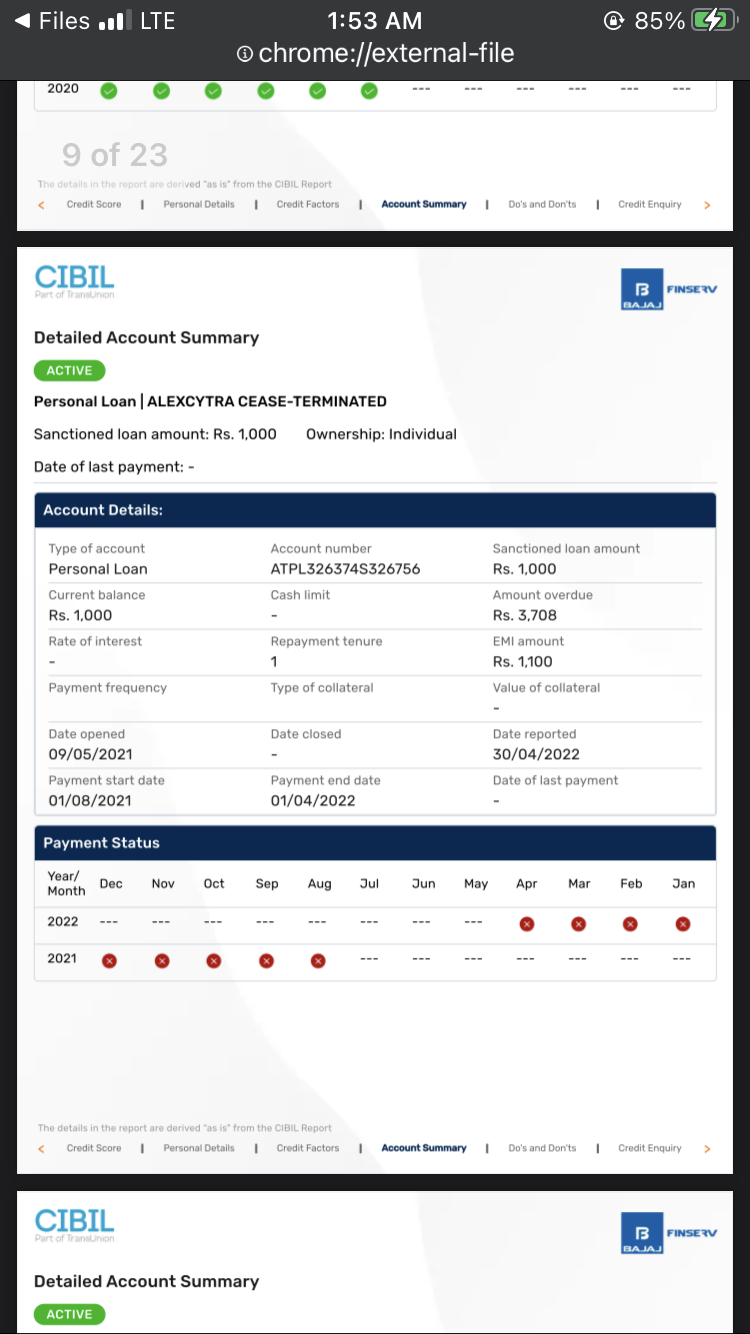Open Credit Score tab below Payment Status table

pos(94,1148)
